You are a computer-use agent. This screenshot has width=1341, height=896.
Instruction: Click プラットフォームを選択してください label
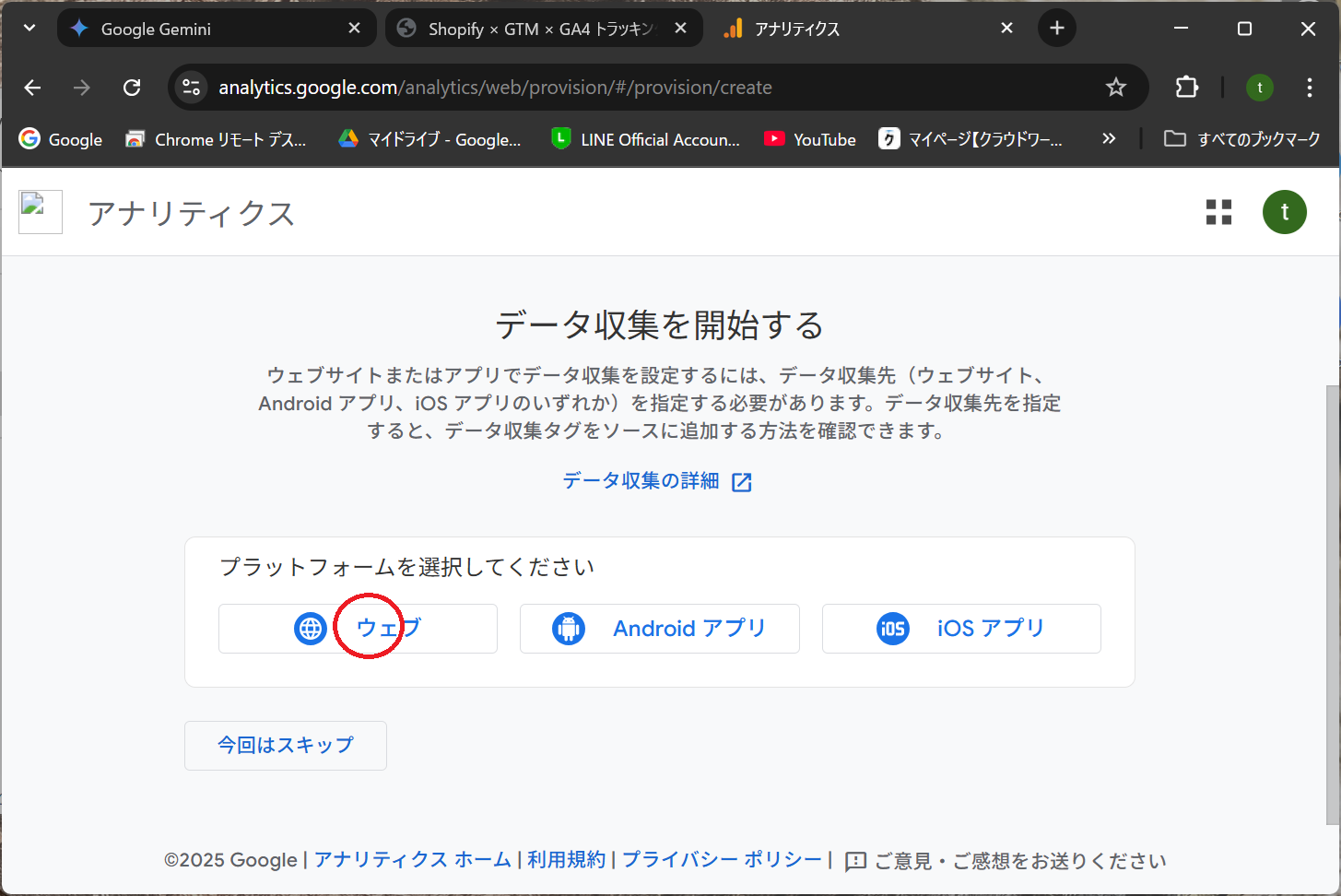click(406, 567)
